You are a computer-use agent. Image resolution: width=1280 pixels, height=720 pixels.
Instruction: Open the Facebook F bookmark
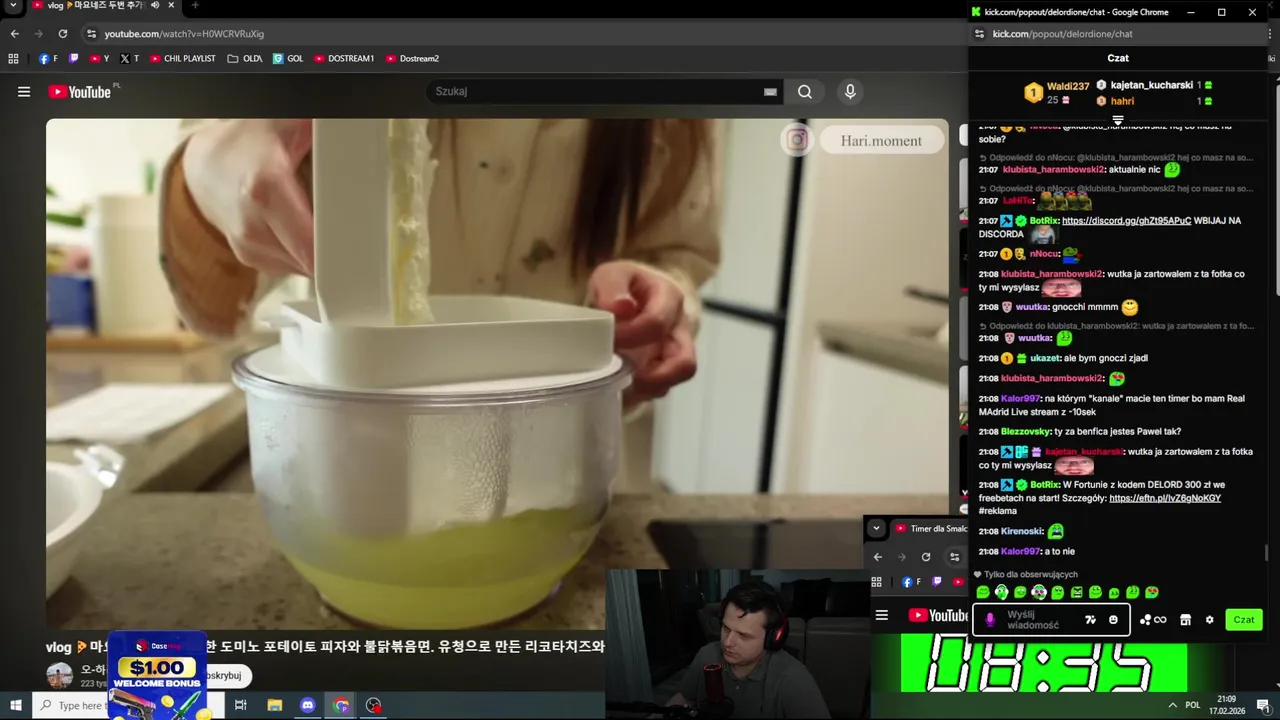47,59
